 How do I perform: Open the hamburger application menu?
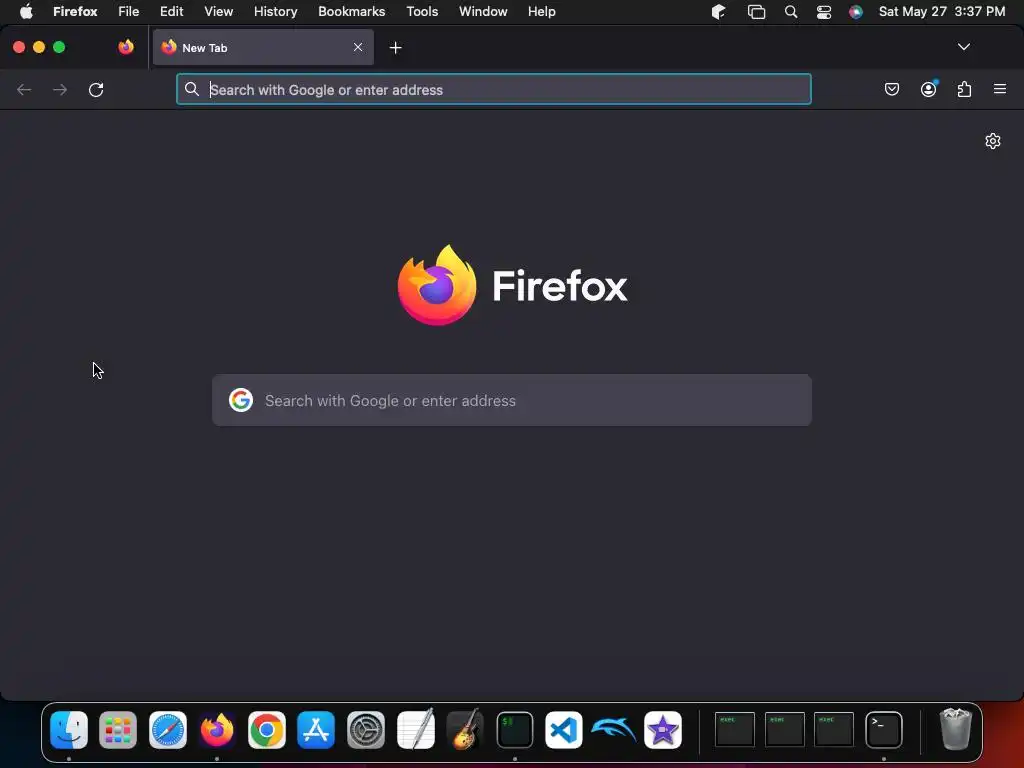(x=1000, y=89)
